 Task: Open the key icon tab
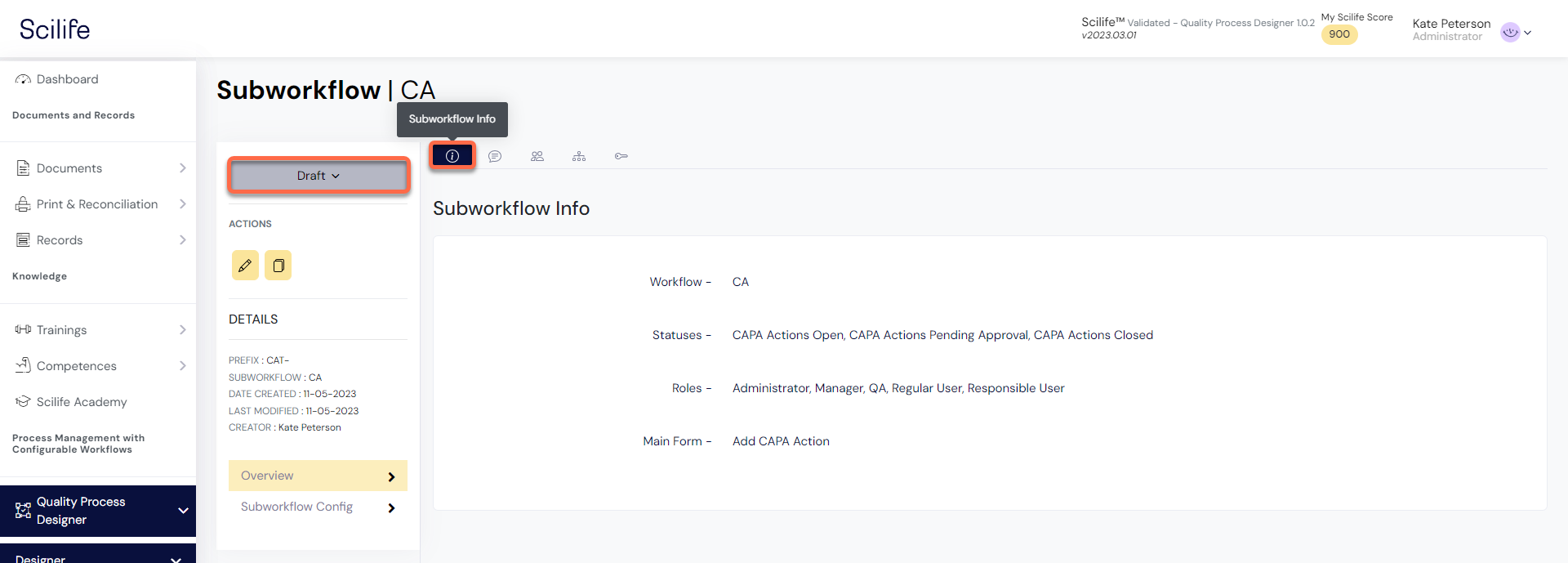coord(621,156)
